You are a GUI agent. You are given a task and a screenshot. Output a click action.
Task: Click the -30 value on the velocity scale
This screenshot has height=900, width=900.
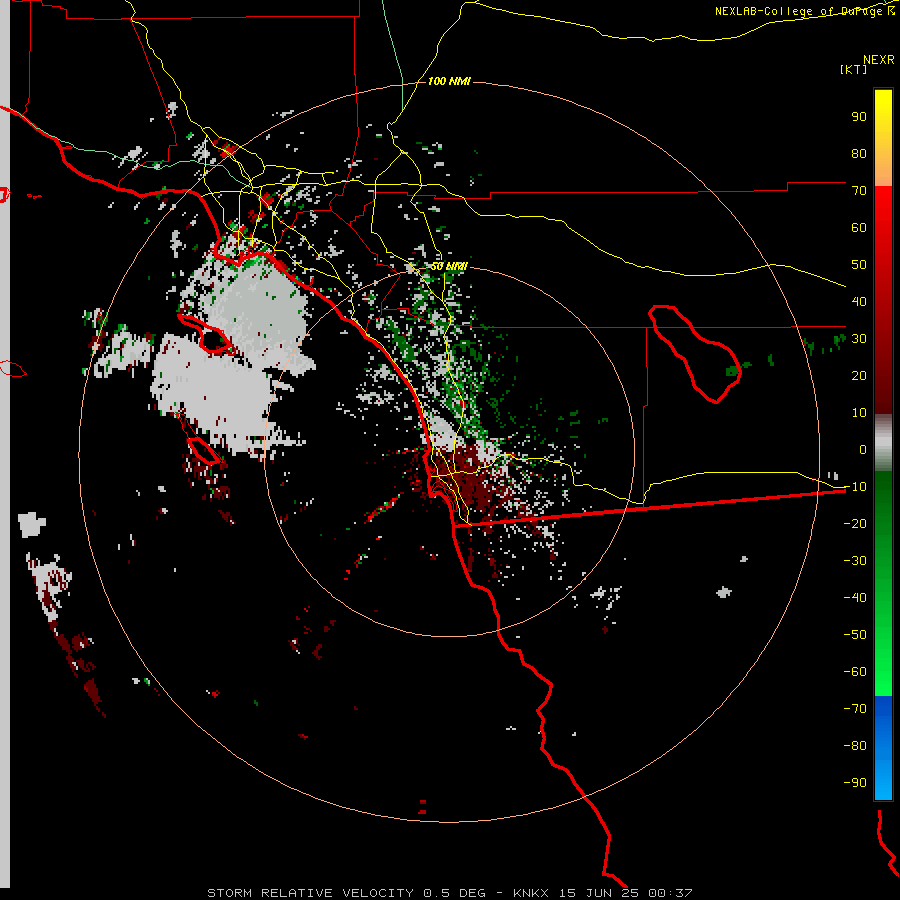[855, 561]
